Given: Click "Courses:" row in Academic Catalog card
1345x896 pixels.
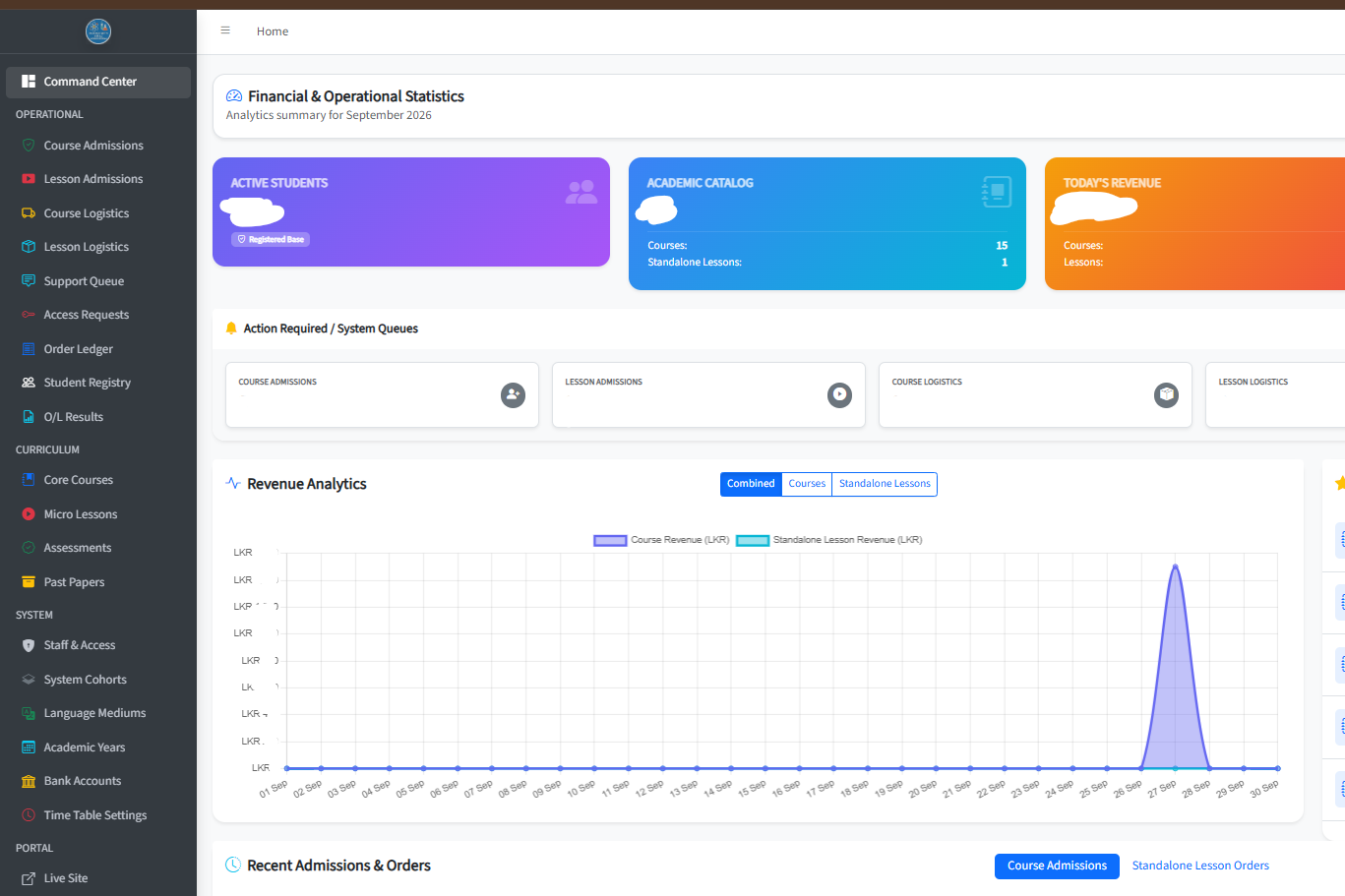Looking at the screenshot, I should point(827,246).
